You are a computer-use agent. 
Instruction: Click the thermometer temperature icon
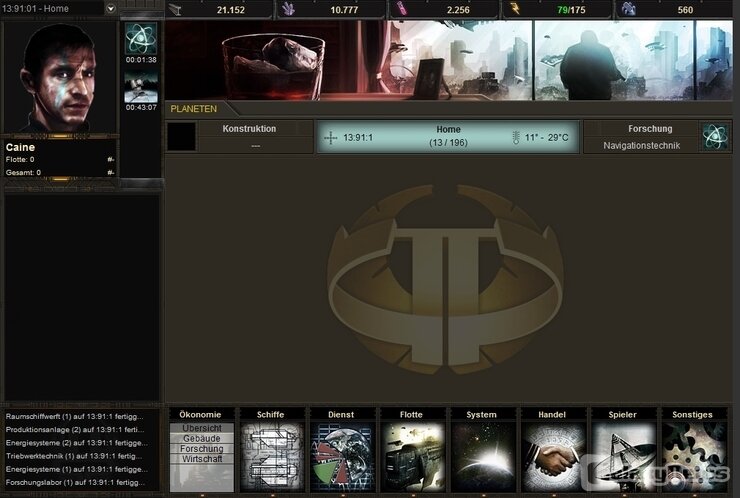coord(516,137)
